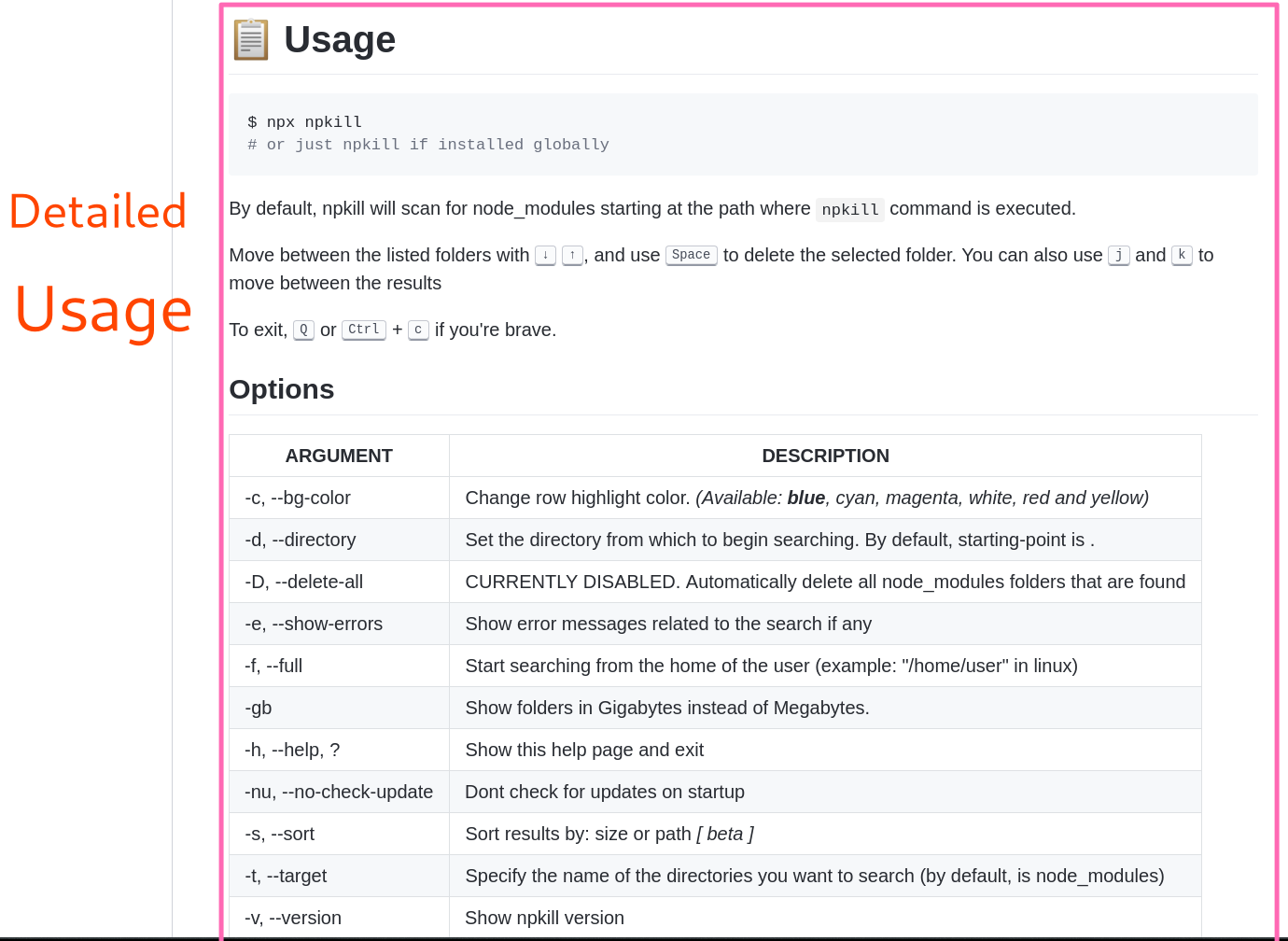Click 'Show error messages related to the search' cell
Image resolution: width=1288 pixels, height=941 pixels.
click(x=826, y=624)
